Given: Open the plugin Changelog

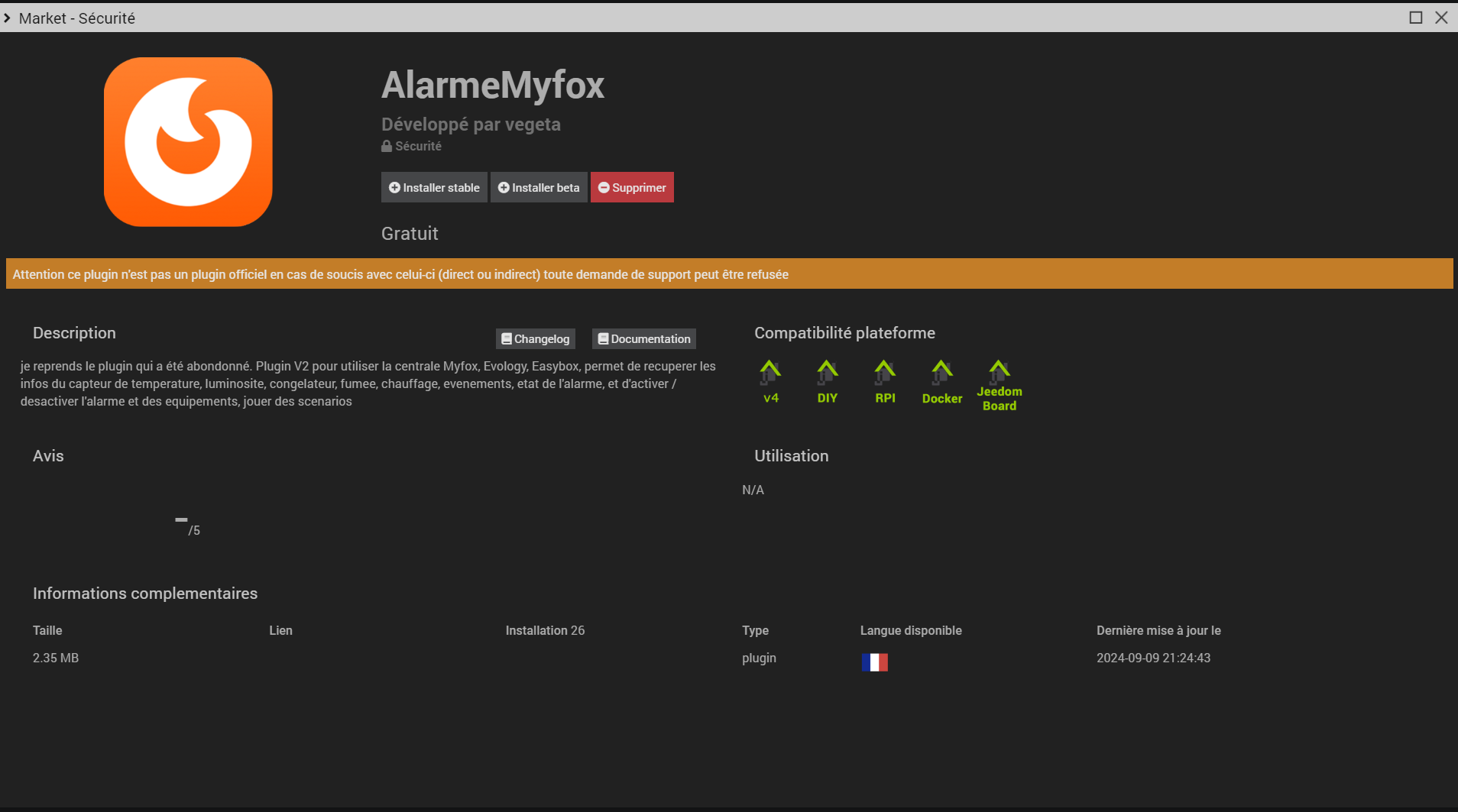Looking at the screenshot, I should click(x=535, y=338).
